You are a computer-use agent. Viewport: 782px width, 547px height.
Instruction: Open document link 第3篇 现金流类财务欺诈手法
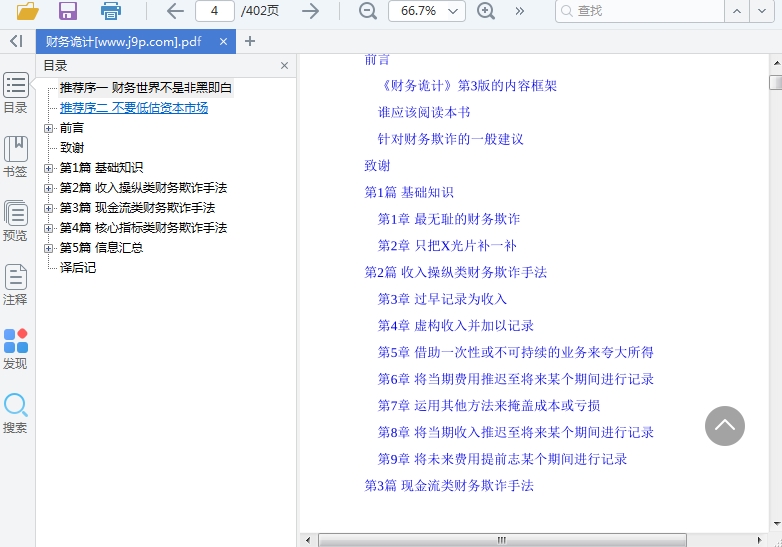[x=449, y=486]
